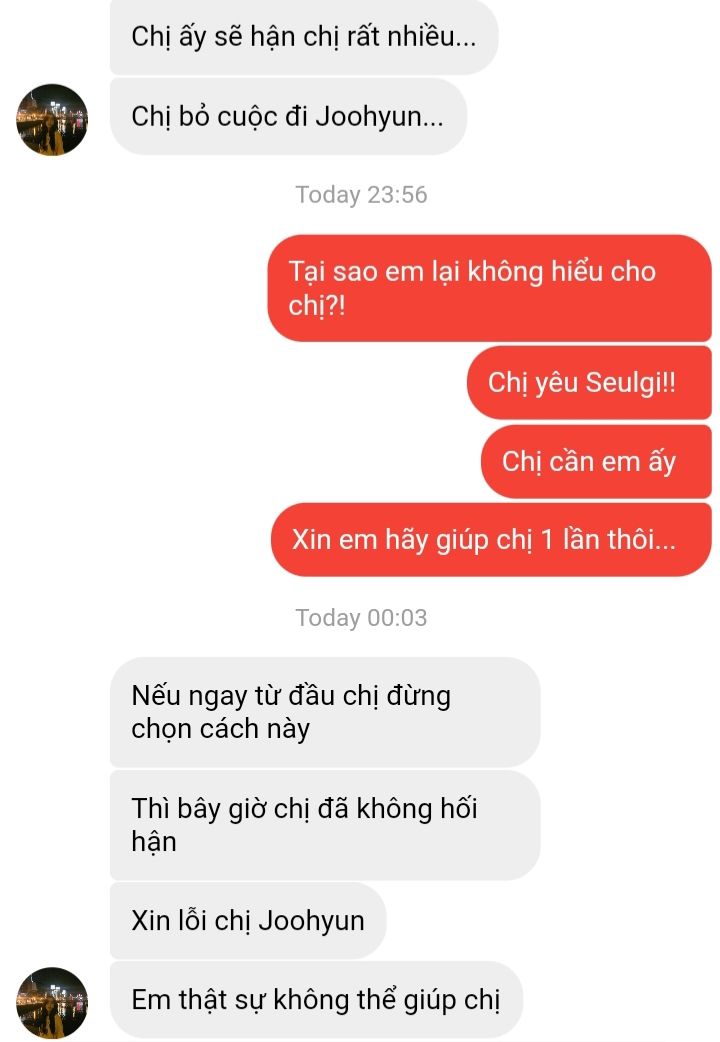Viewport: 720px width, 1042px height.
Task: Tap 'Joohyun' in the 'Xin lỗi' message
Action: pos(311,921)
